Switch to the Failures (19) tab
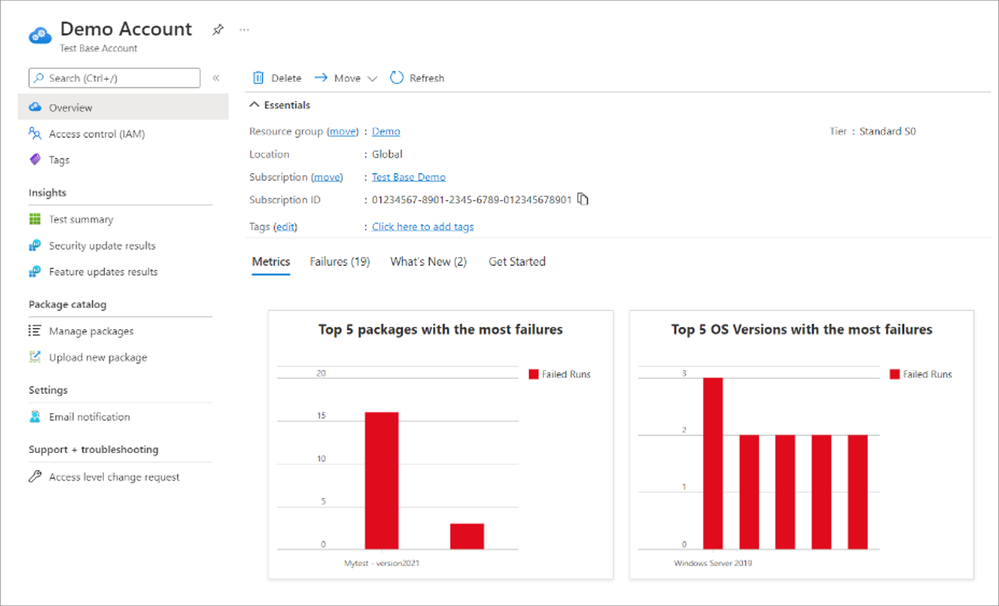 pos(340,261)
